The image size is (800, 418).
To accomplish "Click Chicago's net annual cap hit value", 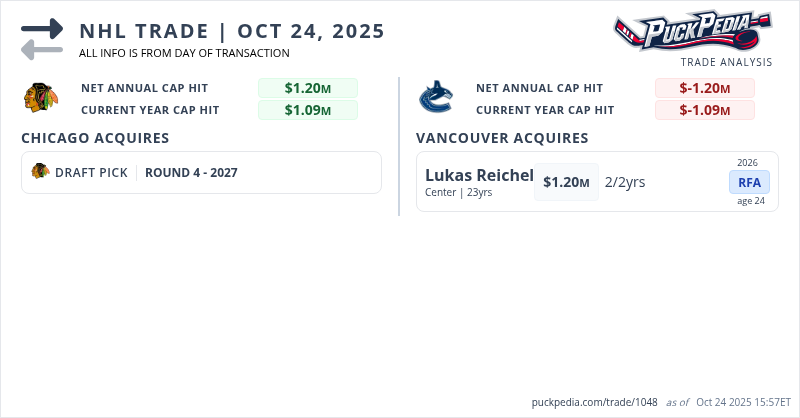I will (x=307, y=88).
